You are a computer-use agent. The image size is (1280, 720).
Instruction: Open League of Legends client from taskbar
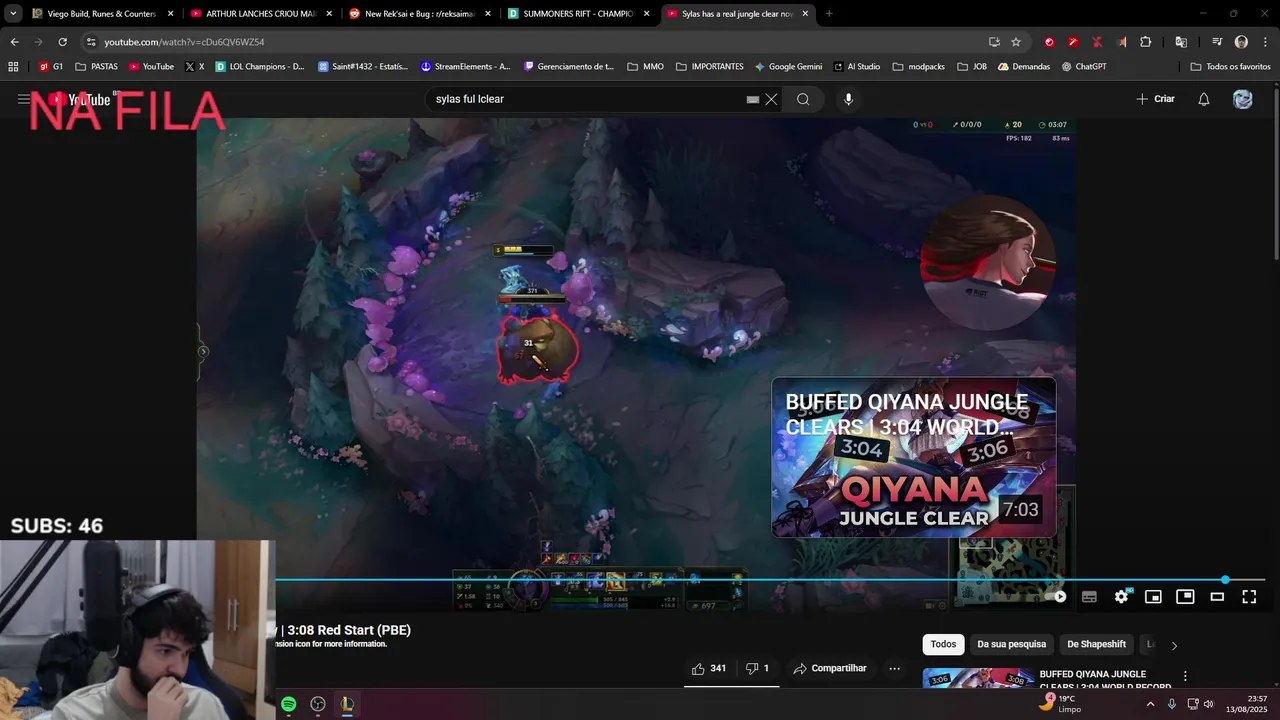[347, 704]
